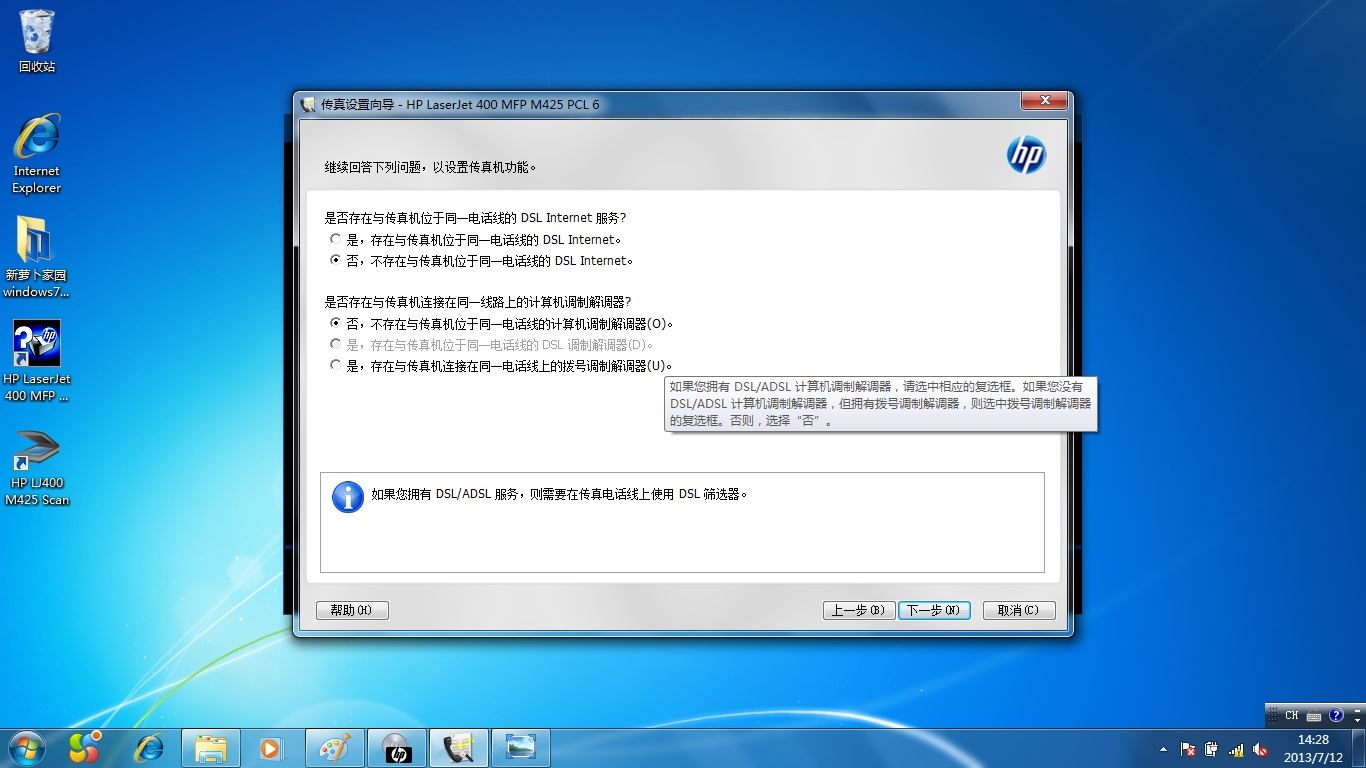Click the DSL/ADSL modem tooltip text
The image size is (1366, 768).
tap(880, 404)
